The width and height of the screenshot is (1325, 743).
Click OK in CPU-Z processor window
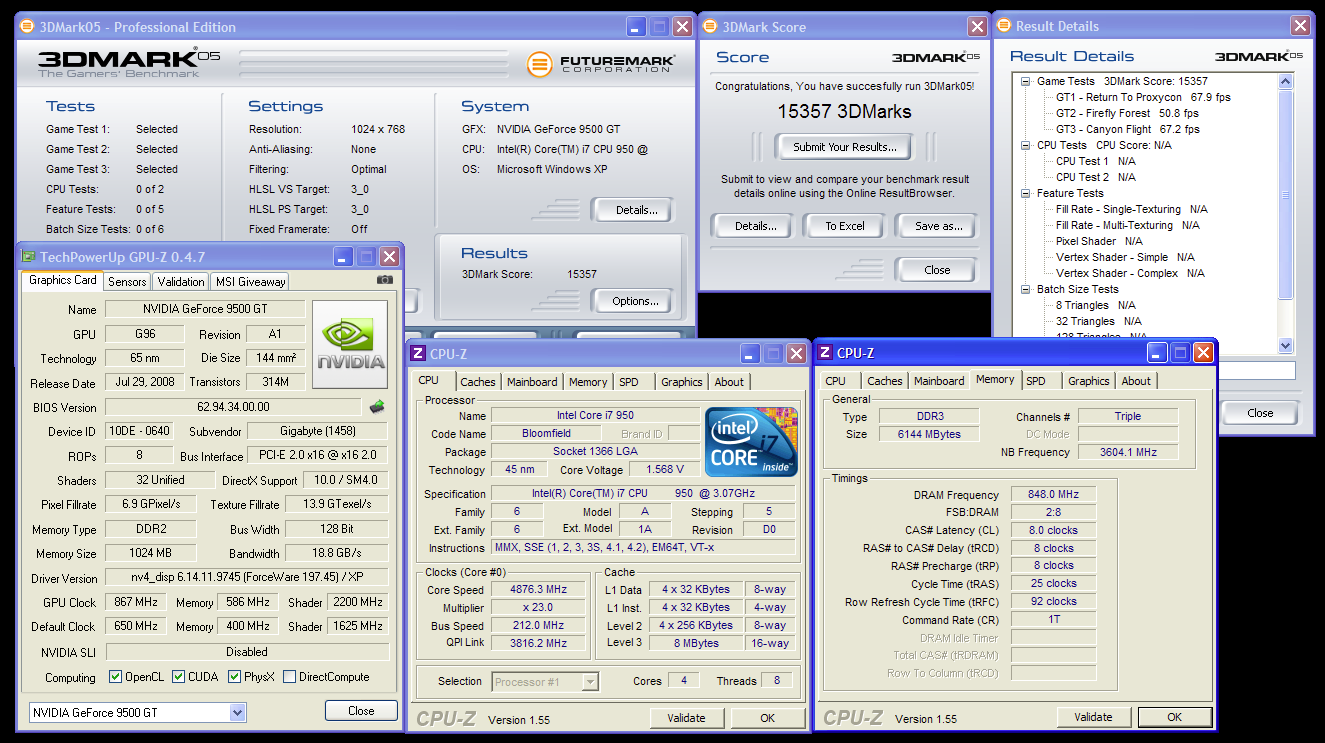tap(767, 718)
